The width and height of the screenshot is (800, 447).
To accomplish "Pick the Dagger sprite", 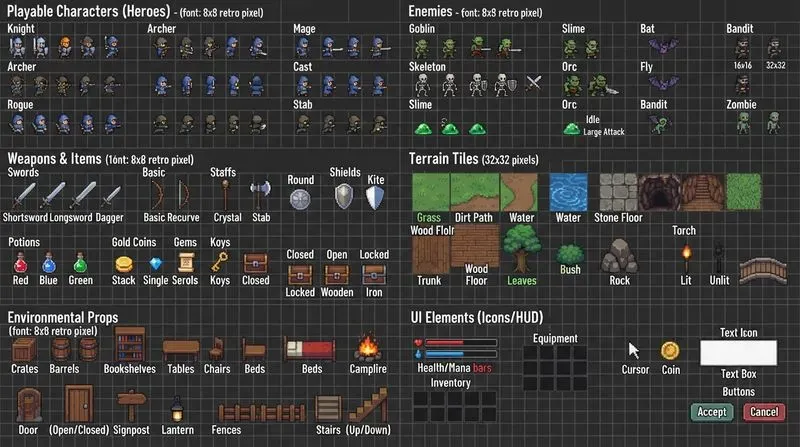I will click(x=111, y=196).
